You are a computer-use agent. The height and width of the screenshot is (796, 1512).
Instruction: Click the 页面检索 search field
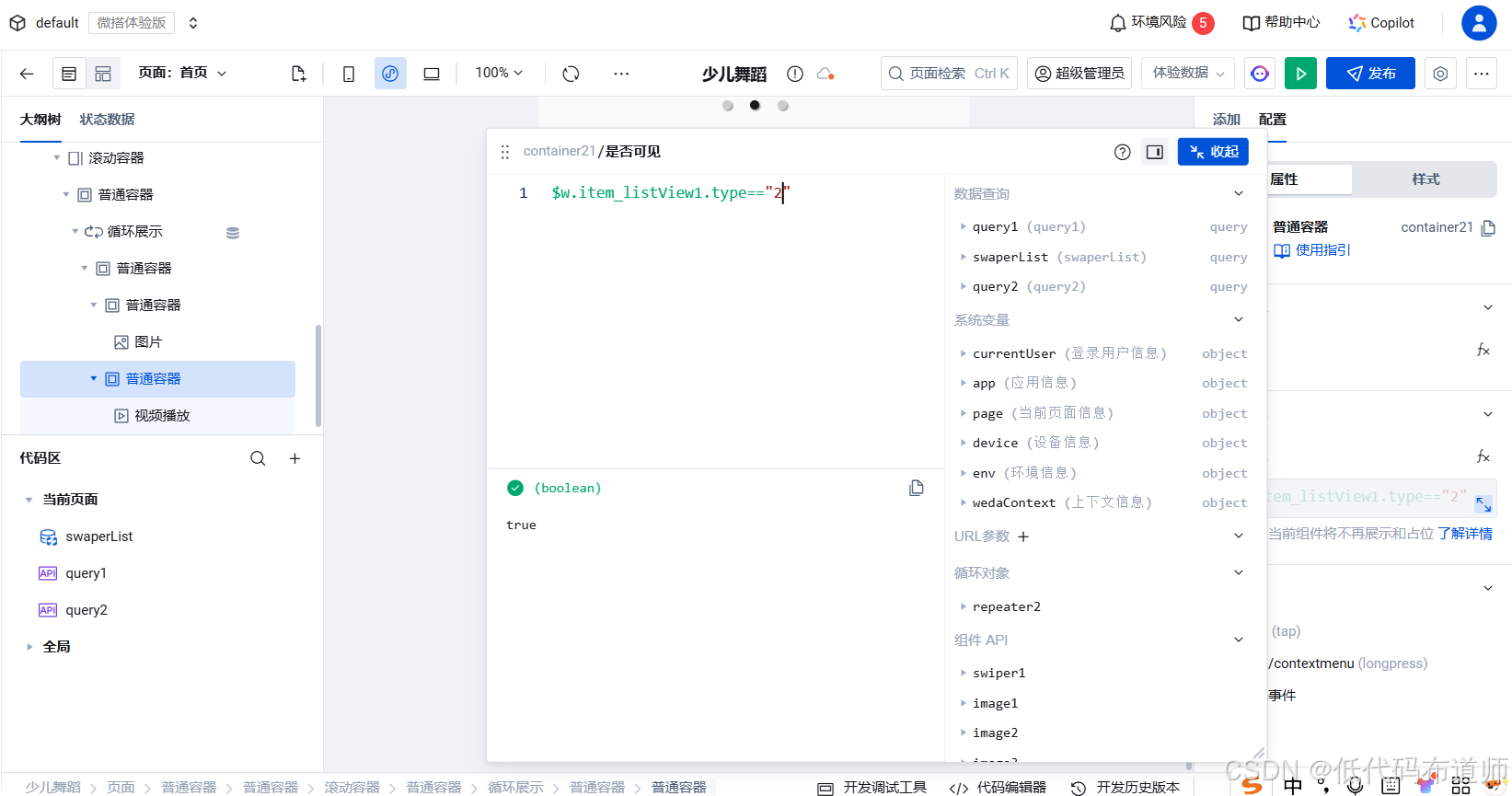(949, 74)
